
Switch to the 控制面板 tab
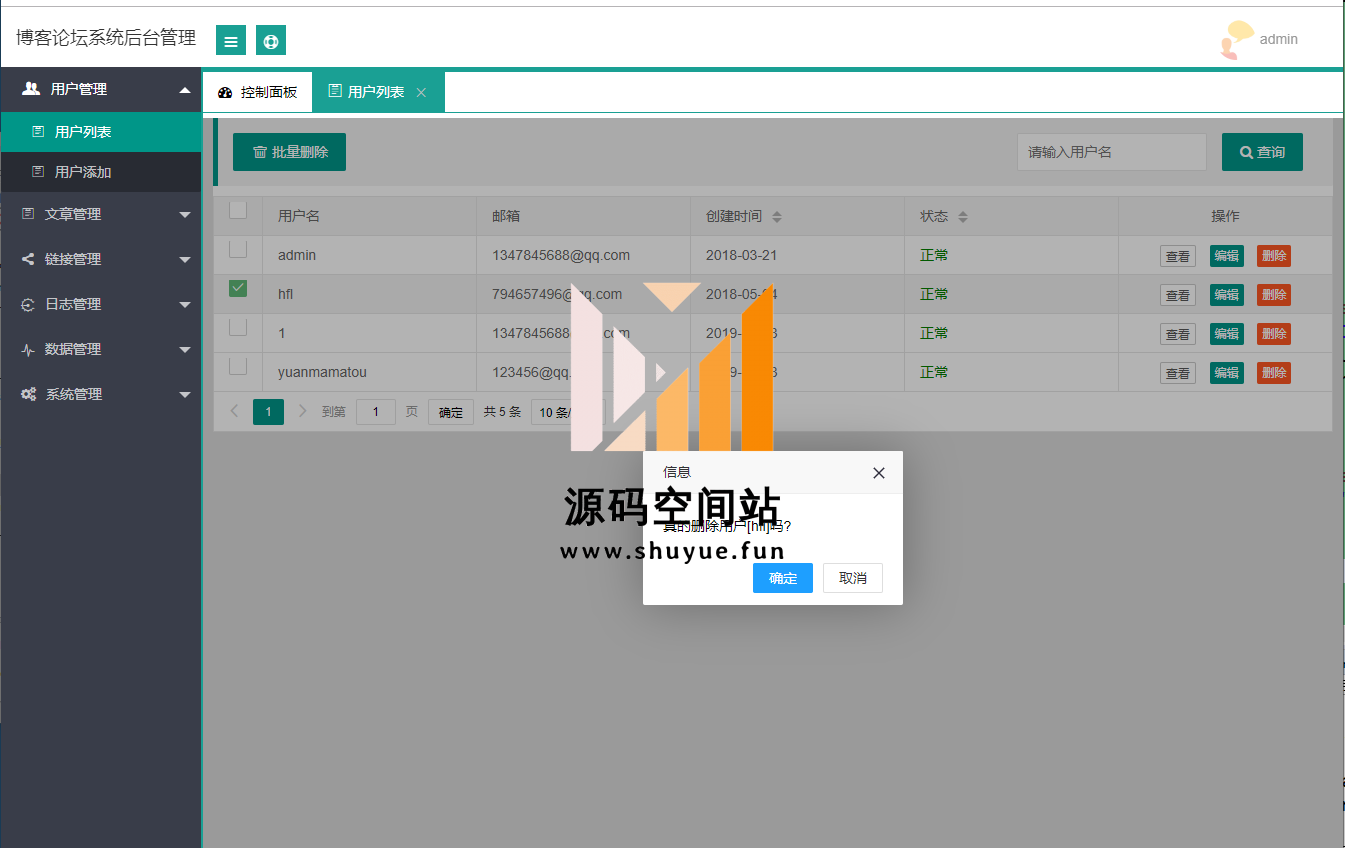tap(258, 92)
